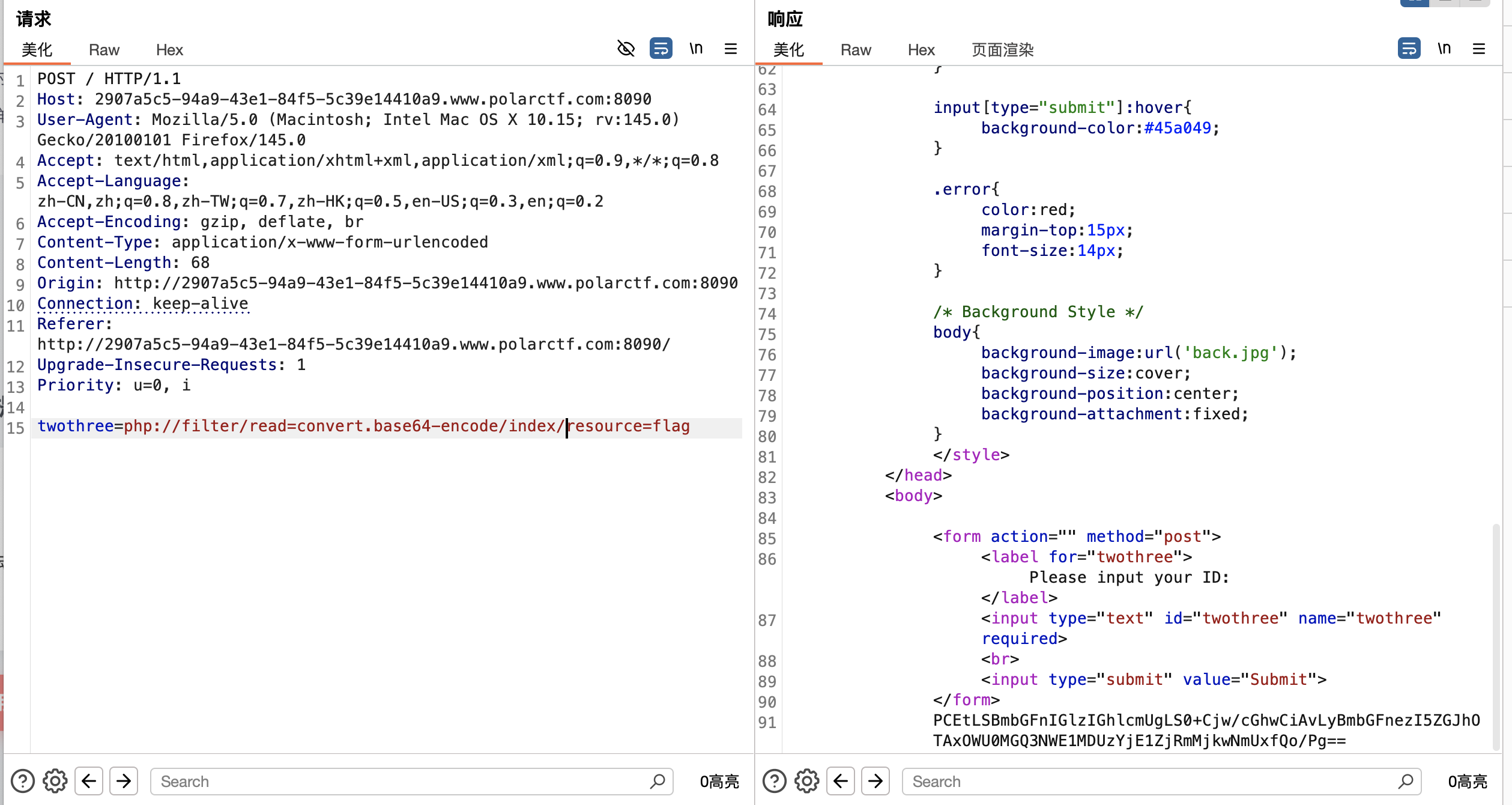This screenshot has height=805, width=1512.
Task: Open response panel hamburger options menu
Action: 1478,49
